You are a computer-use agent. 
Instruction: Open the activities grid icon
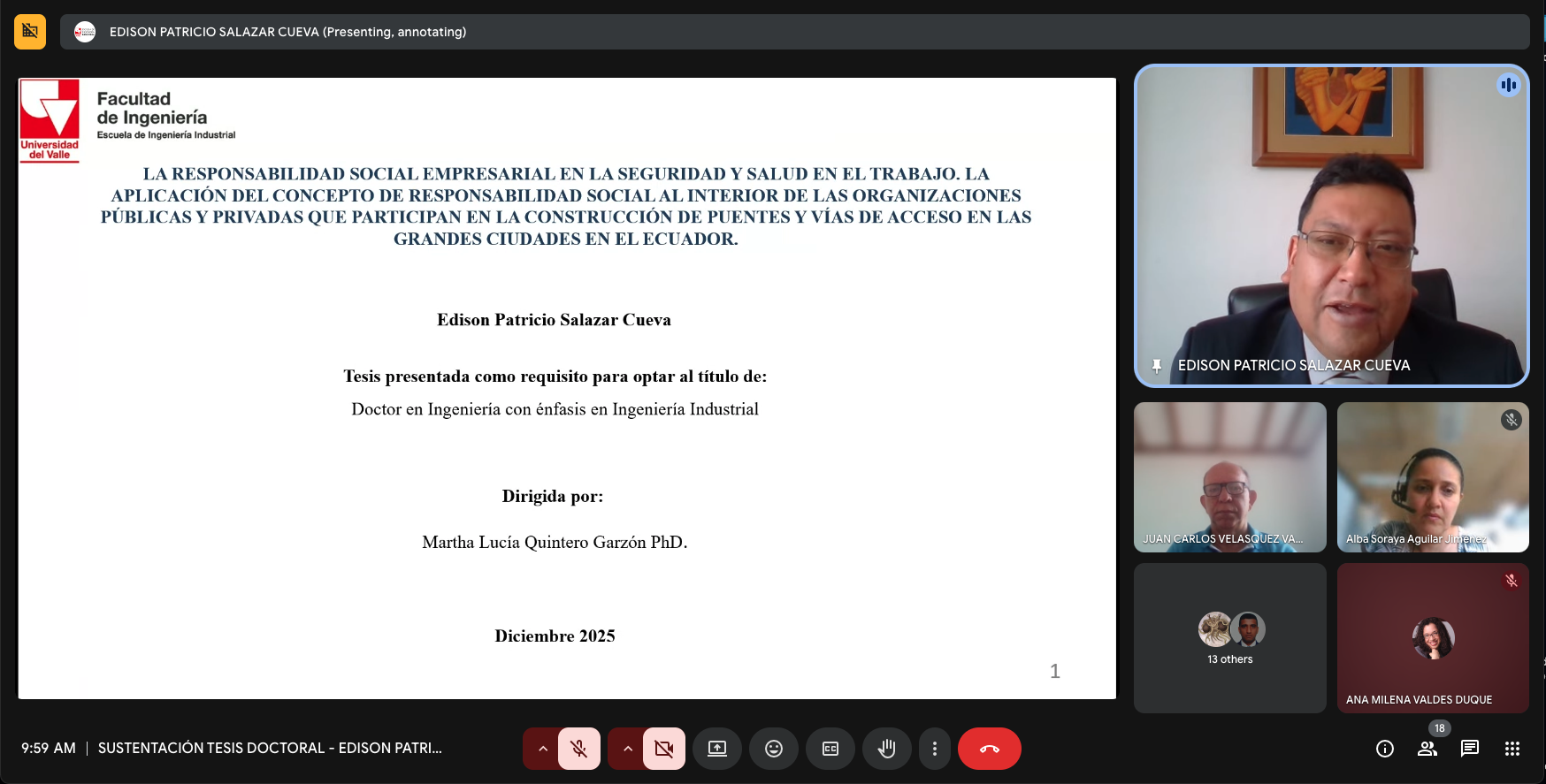coord(1512,749)
